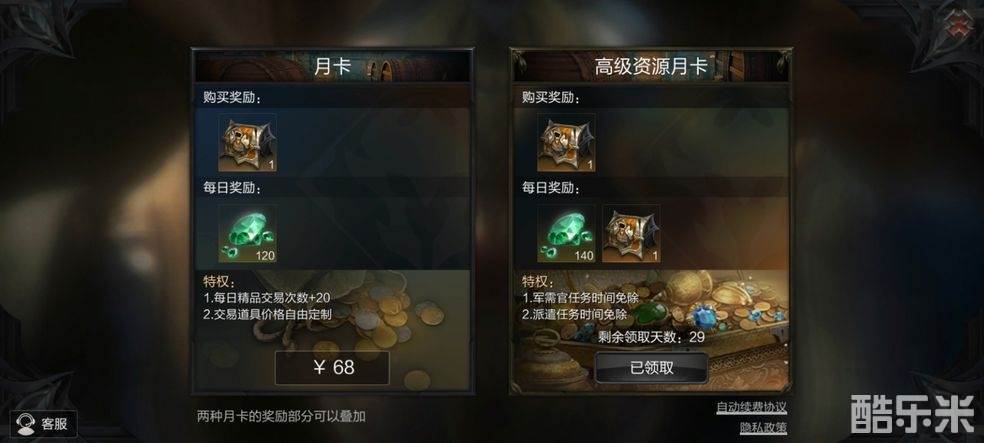Click the 派遣任务时间免除 privilege line
The height and width of the screenshot is (443, 984).
pos(575,314)
